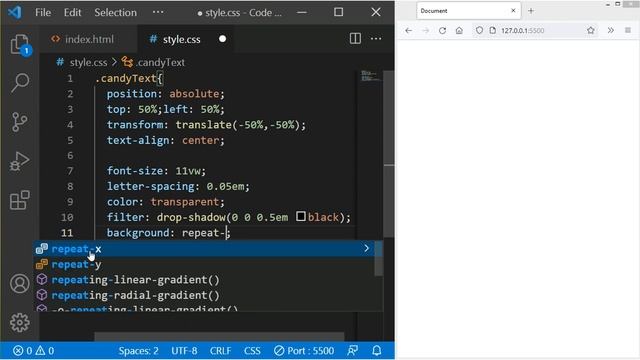This screenshot has width=640, height=360.
Task: Reload the browser page
Action: tap(442, 31)
